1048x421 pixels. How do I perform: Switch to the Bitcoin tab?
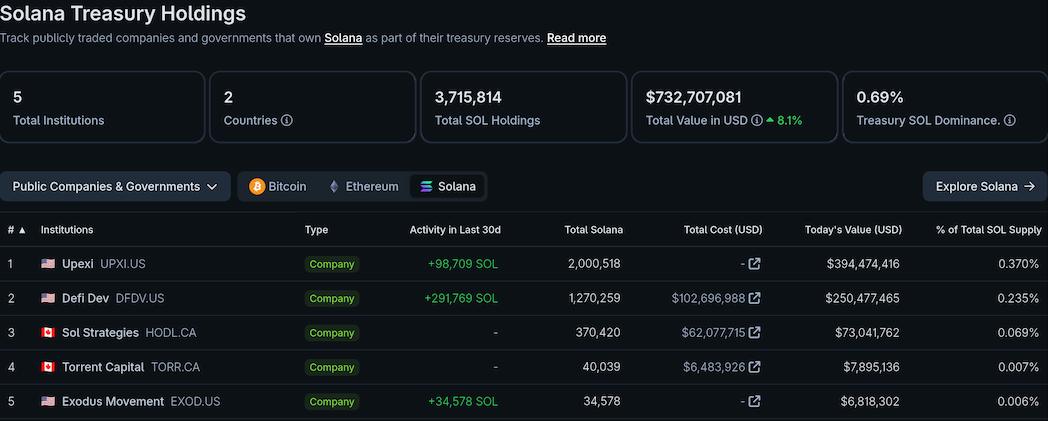(278, 186)
